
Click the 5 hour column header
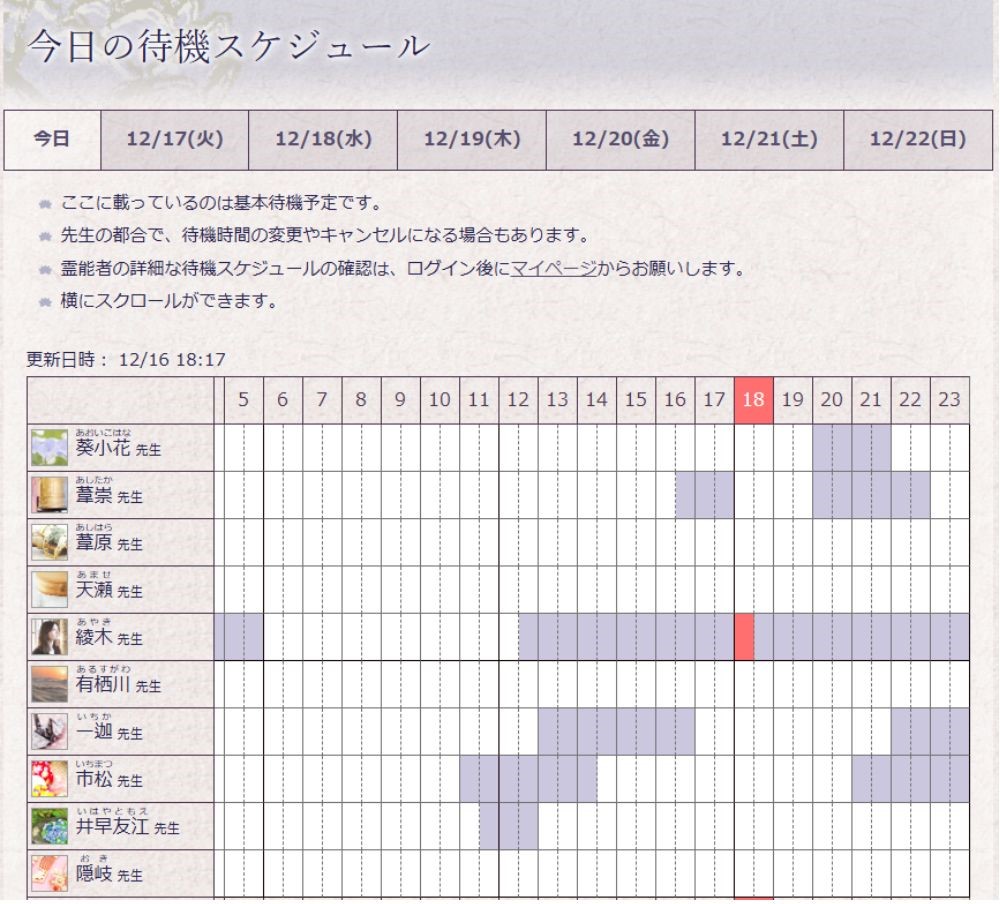pyautogui.click(x=244, y=400)
